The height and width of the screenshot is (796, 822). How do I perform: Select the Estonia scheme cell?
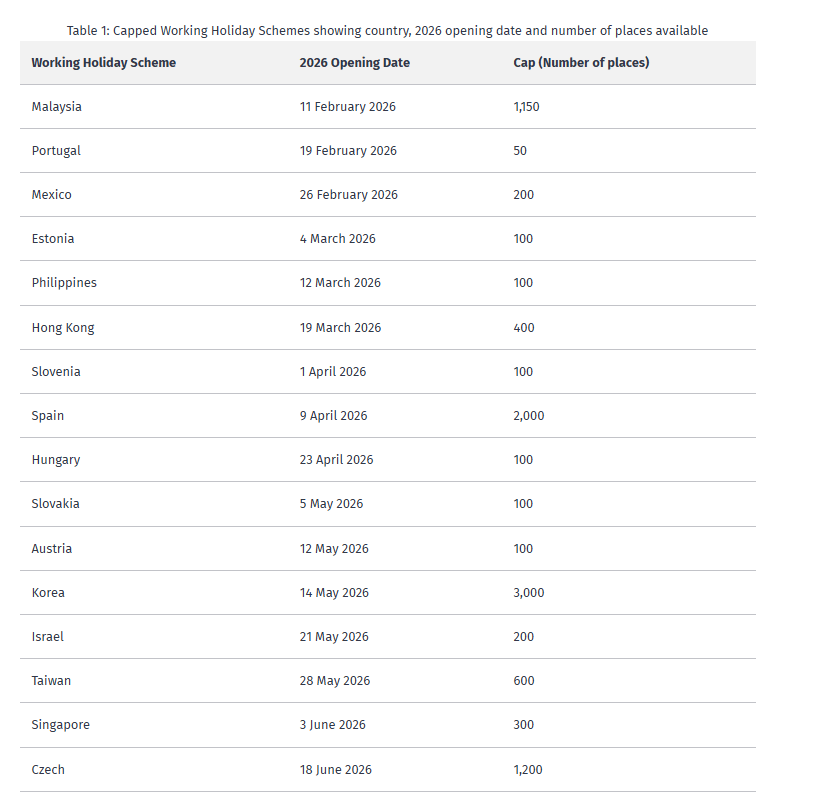[x=53, y=239]
